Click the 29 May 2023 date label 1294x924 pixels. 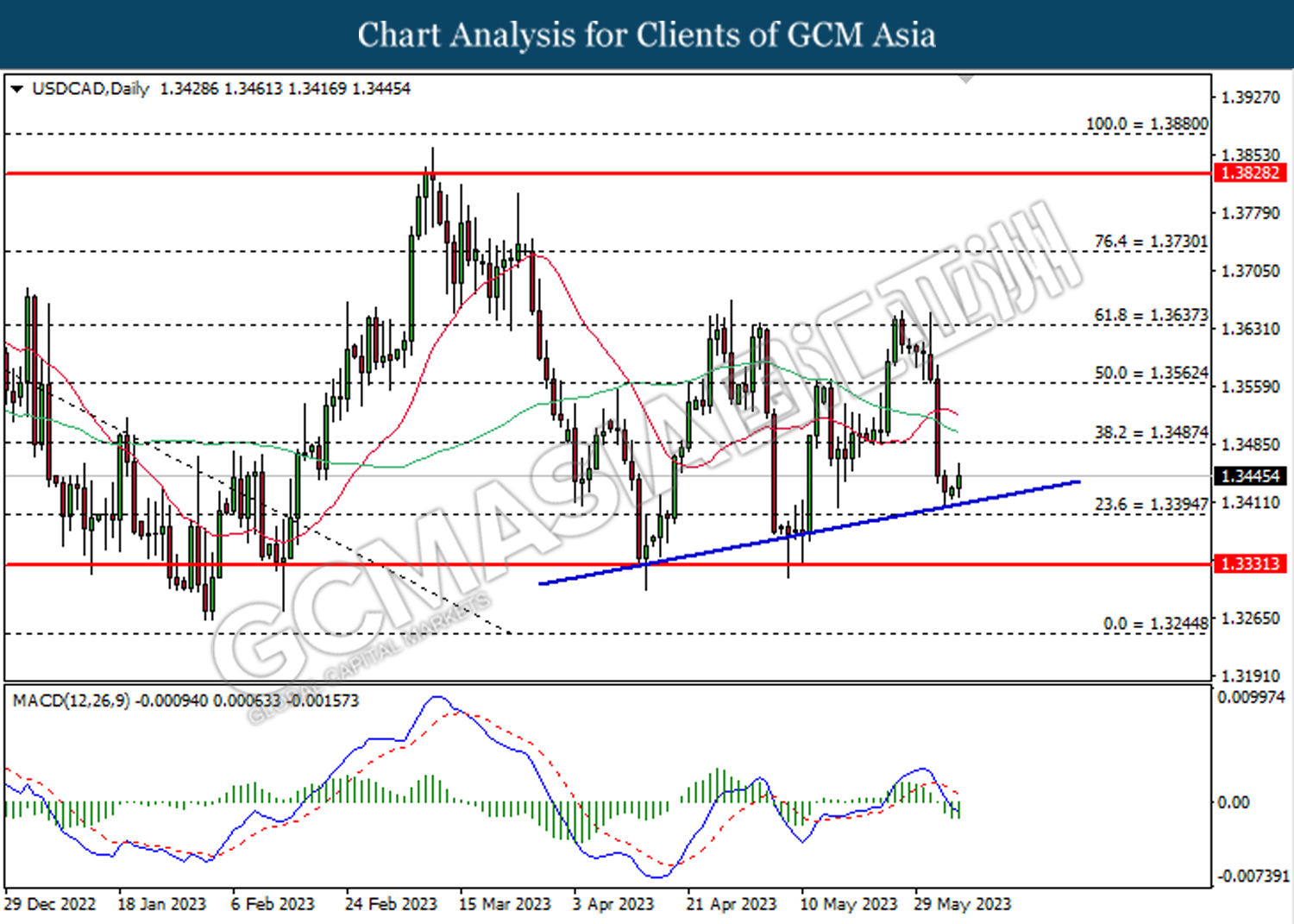962,904
